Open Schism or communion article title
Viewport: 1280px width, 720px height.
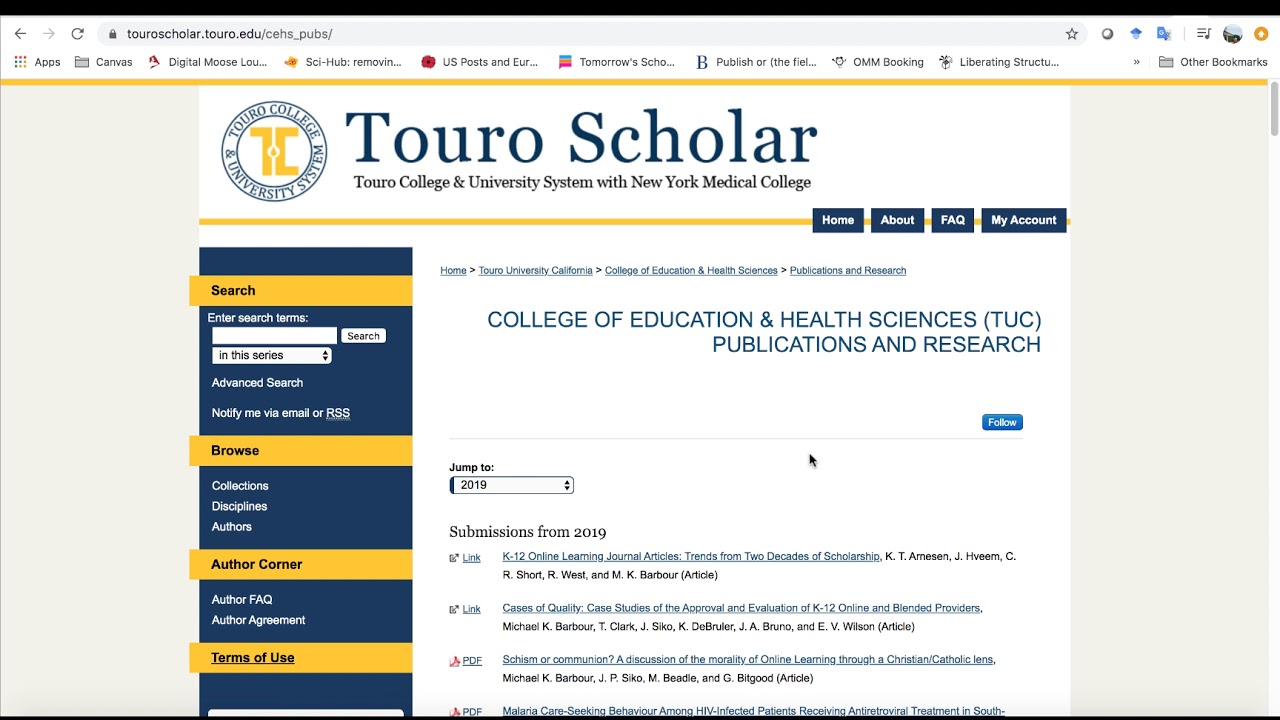(748, 660)
